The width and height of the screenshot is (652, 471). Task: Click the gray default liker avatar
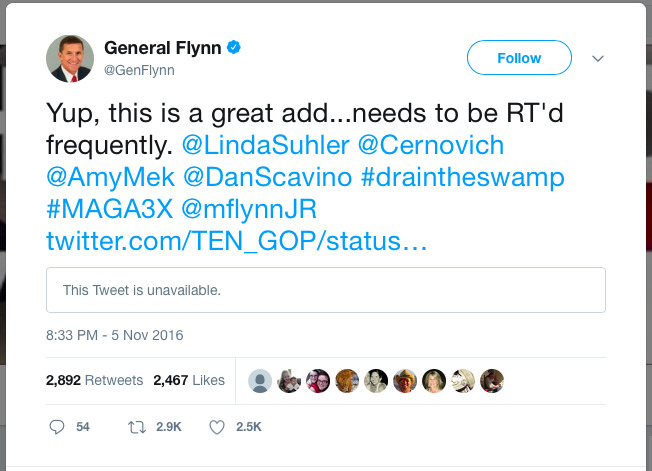260,380
